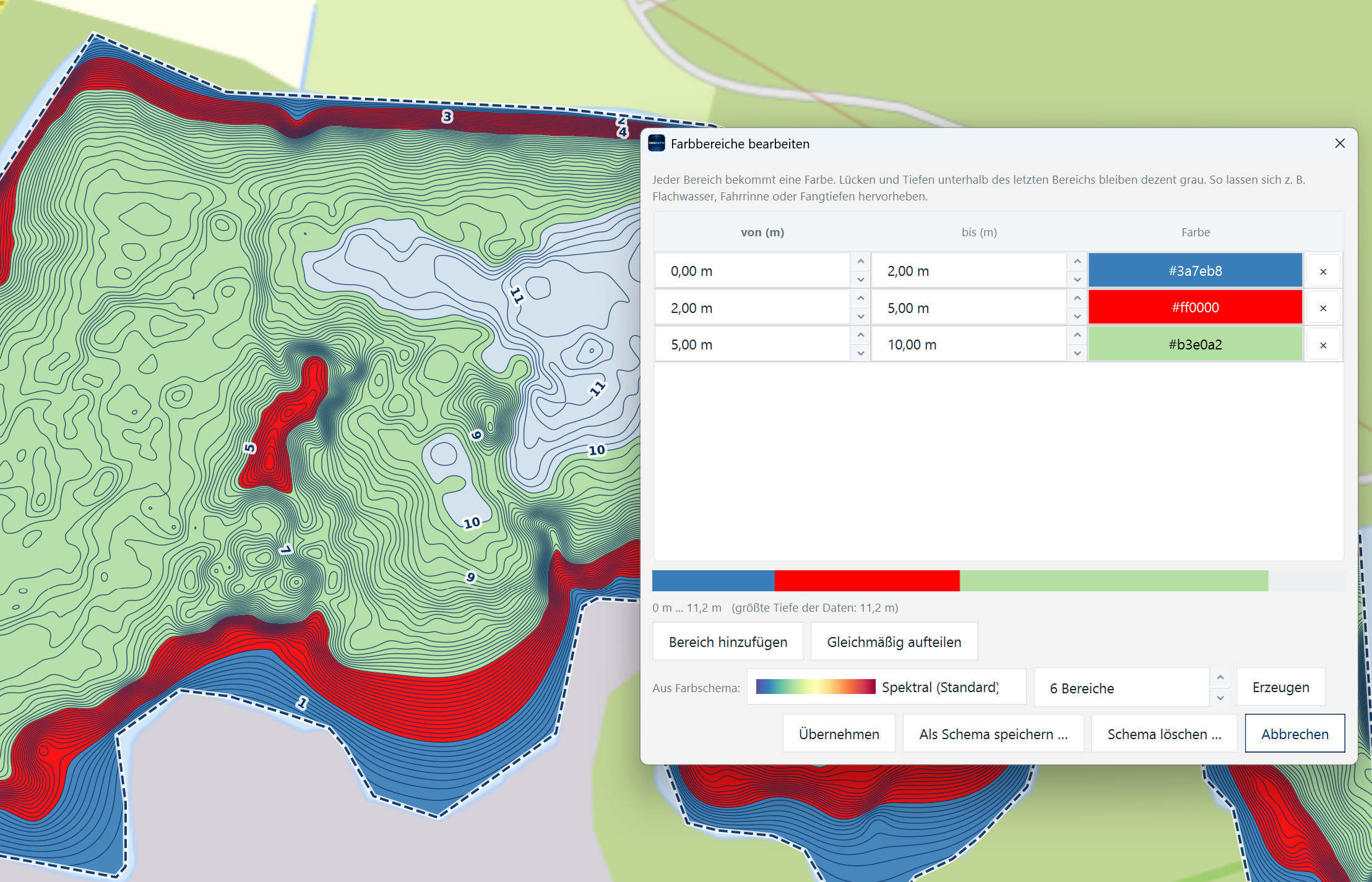Click the 'Farbe' column header
Screen dimensions: 1372x882
tap(1195, 233)
